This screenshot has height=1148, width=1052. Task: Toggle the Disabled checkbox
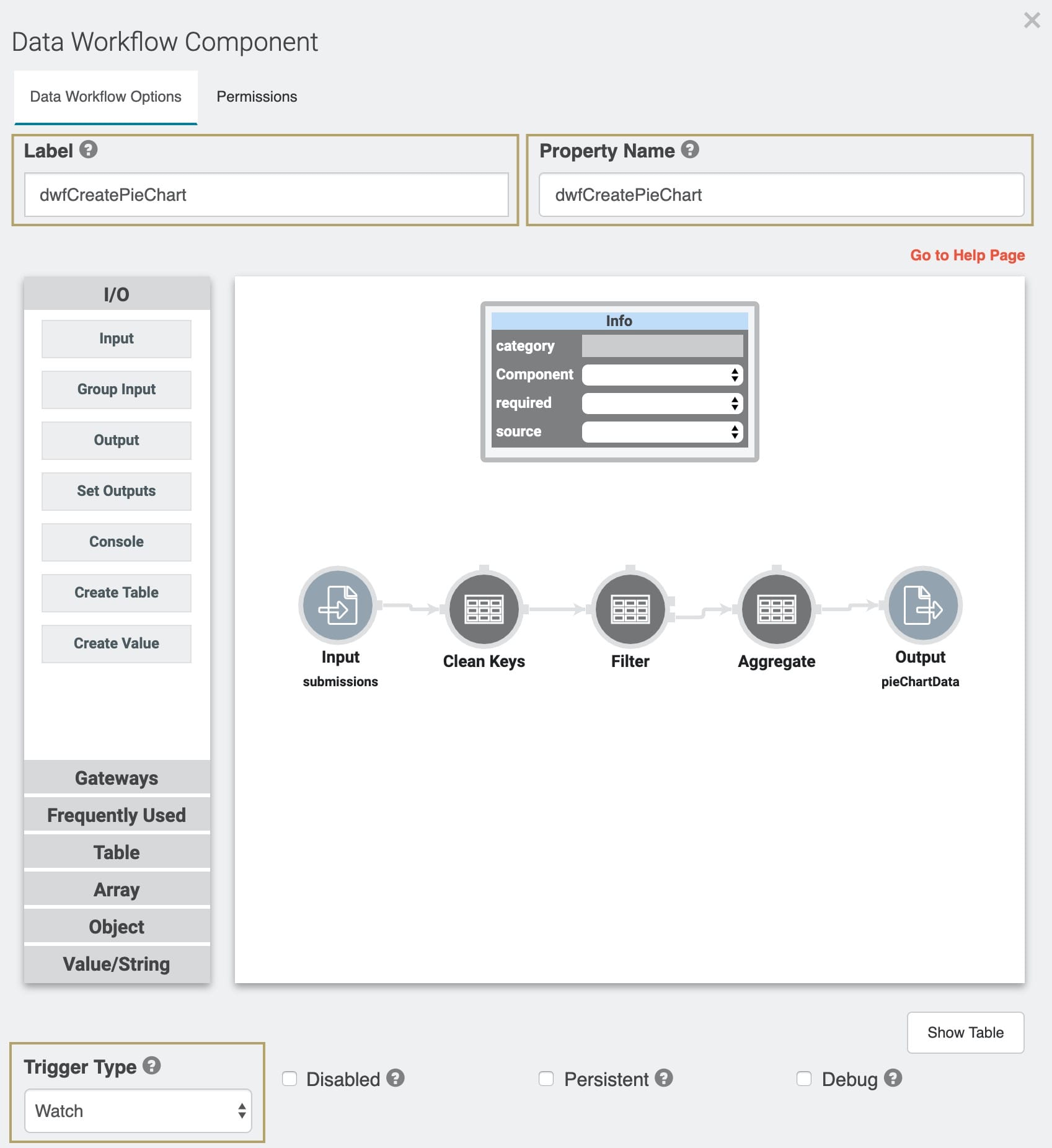point(290,1079)
